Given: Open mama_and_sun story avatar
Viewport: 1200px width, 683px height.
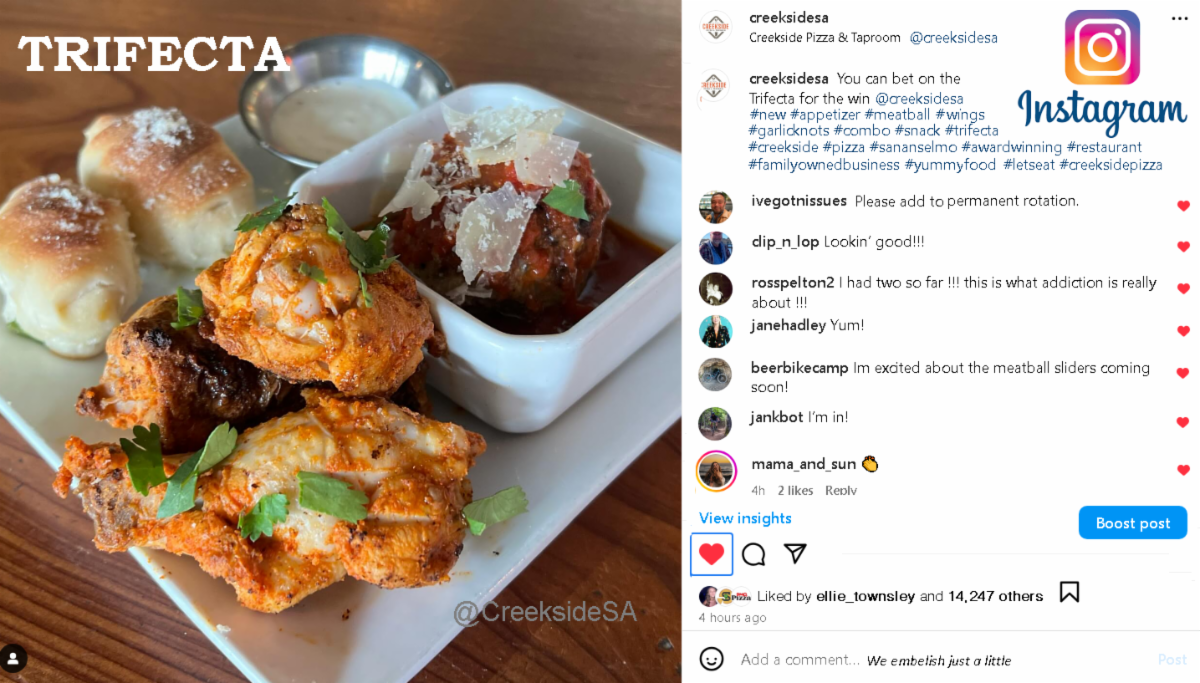Looking at the screenshot, I should [x=717, y=470].
